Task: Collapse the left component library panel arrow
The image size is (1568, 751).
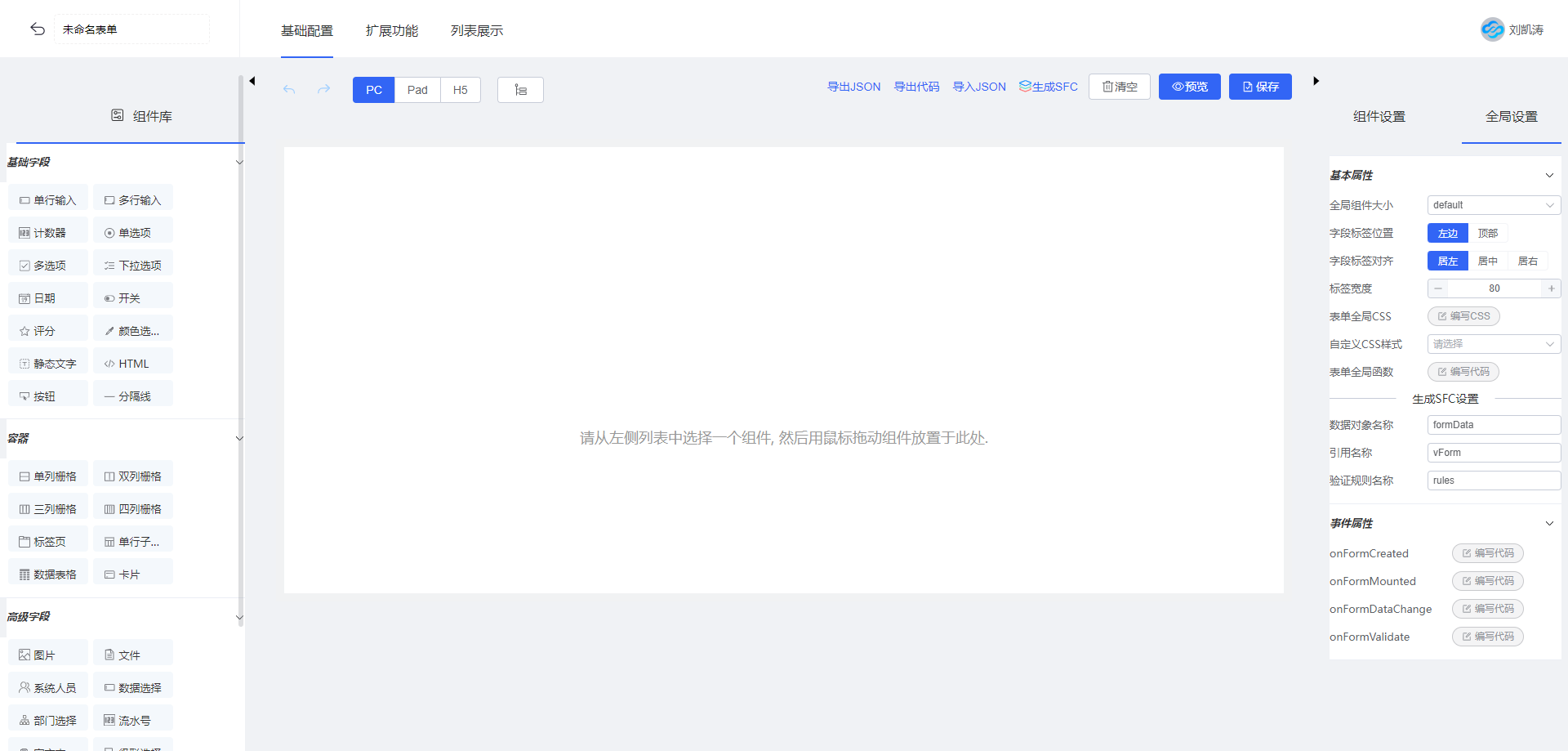Action: point(252,81)
